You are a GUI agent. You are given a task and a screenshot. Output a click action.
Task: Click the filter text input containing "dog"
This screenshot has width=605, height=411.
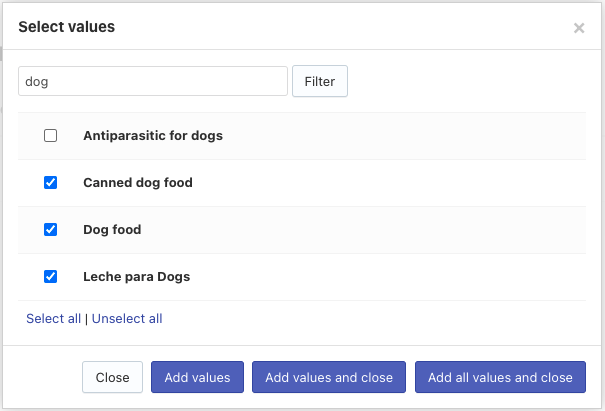[153, 82]
